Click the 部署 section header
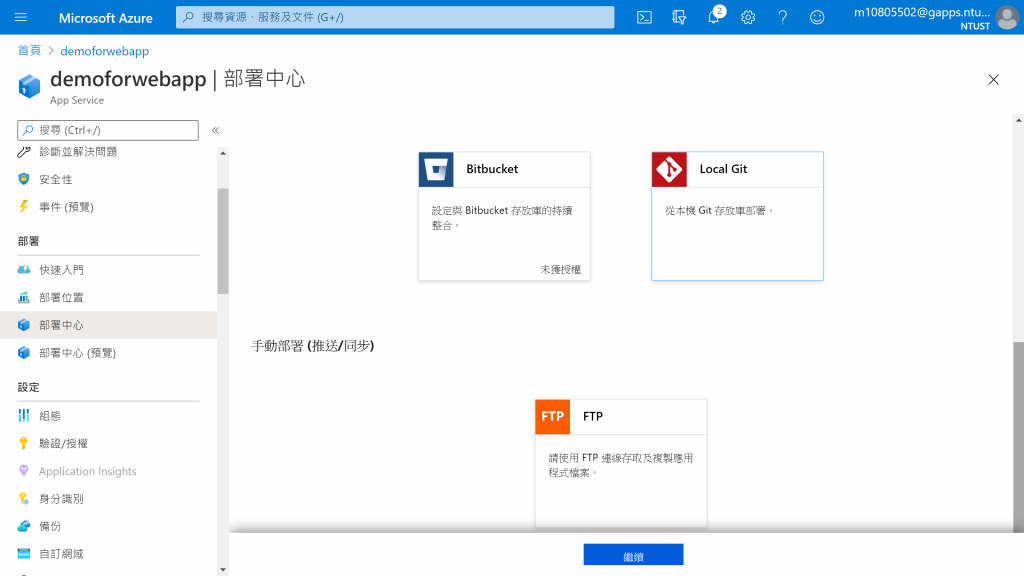 (x=29, y=242)
